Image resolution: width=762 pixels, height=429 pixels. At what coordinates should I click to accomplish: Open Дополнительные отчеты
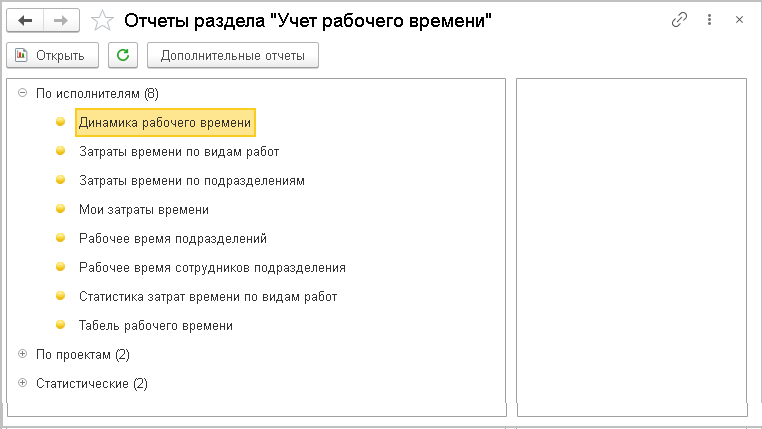[232, 55]
